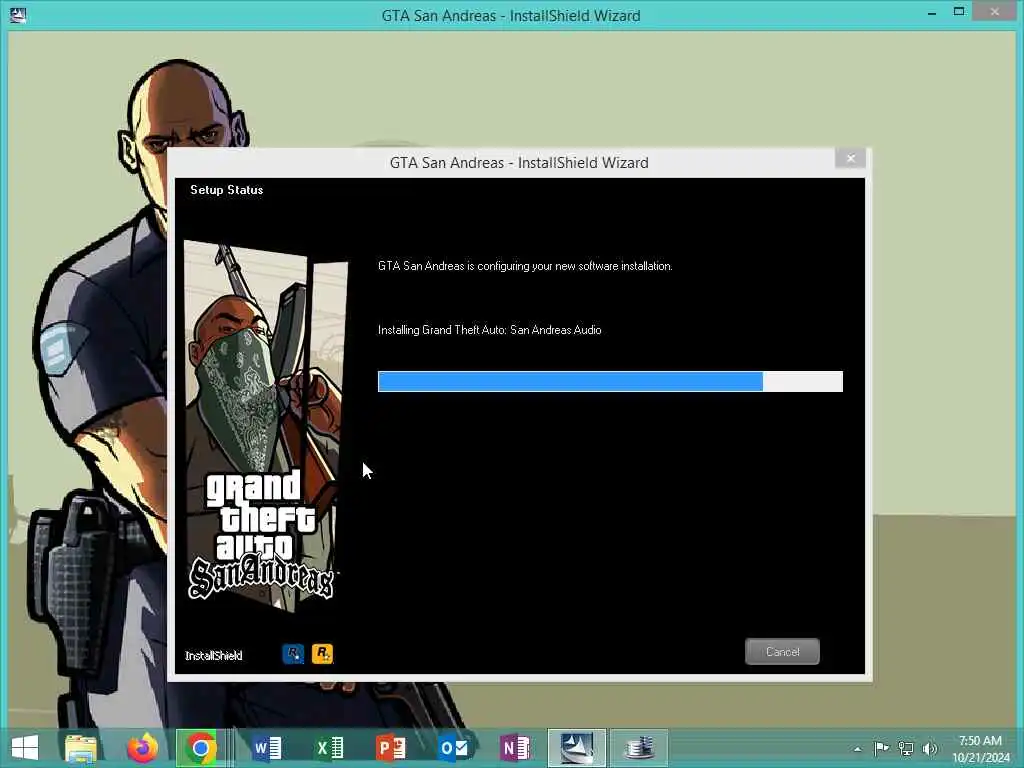Maximize the outer InstallShield Wizard window
The height and width of the screenshot is (768, 1024).
959,12
